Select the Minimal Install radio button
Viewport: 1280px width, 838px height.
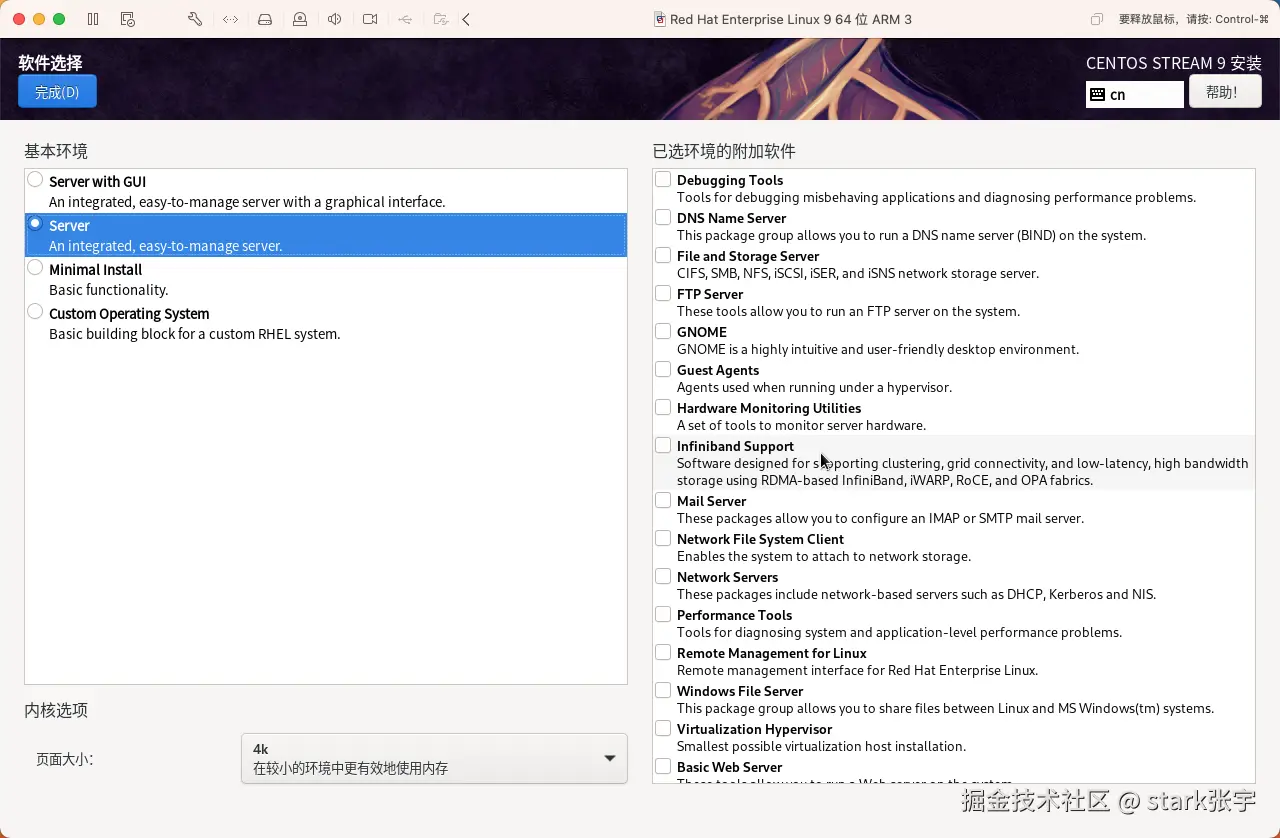(36, 268)
